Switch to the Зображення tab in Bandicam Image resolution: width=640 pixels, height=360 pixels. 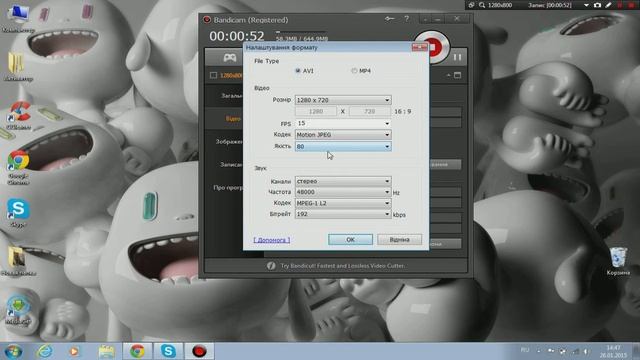coord(229,142)
